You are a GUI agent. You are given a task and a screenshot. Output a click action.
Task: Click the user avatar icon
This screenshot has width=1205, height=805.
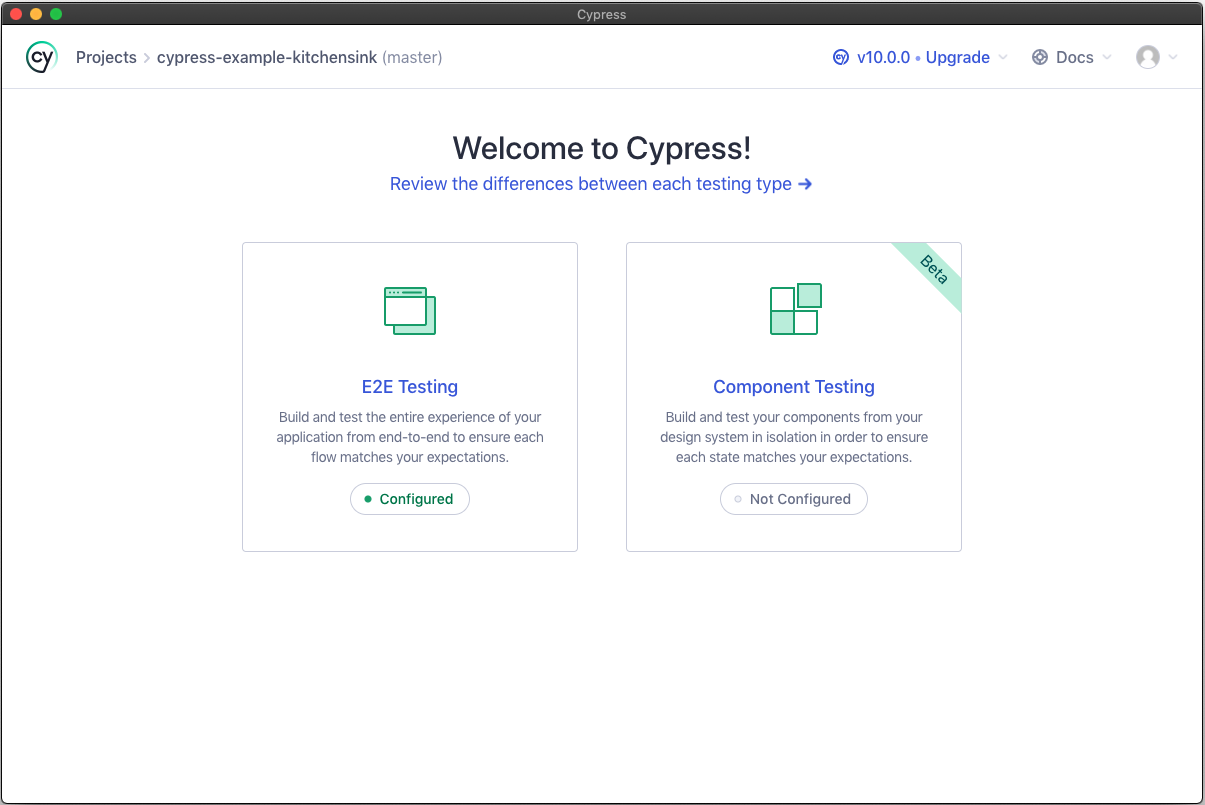(x=1147, y=57)
